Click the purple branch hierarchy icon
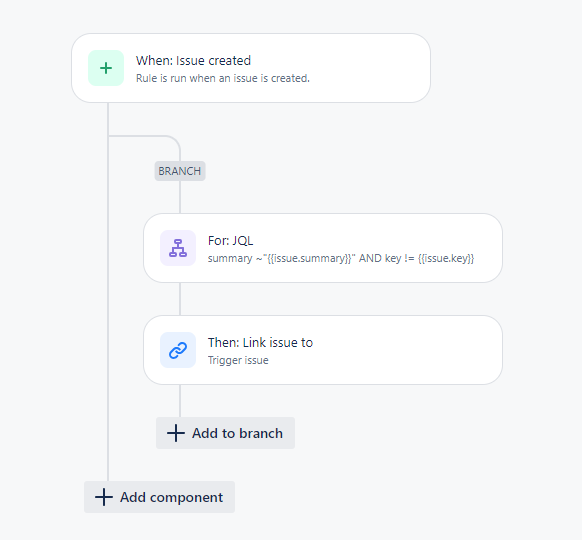Viewport: 582px width, 540px height. [178, 248]
